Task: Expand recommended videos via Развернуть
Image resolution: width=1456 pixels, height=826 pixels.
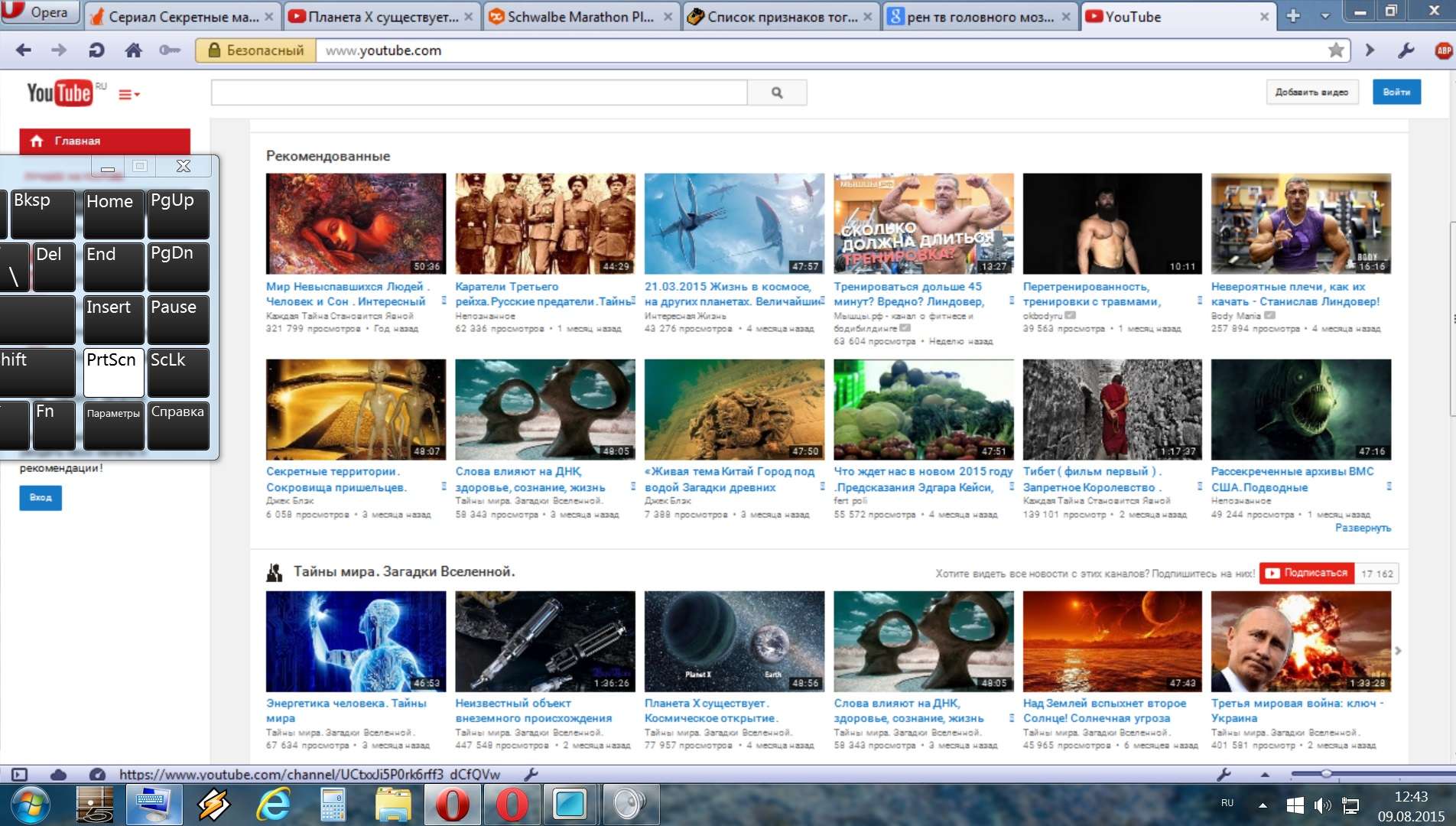Action: [1362, 528]
